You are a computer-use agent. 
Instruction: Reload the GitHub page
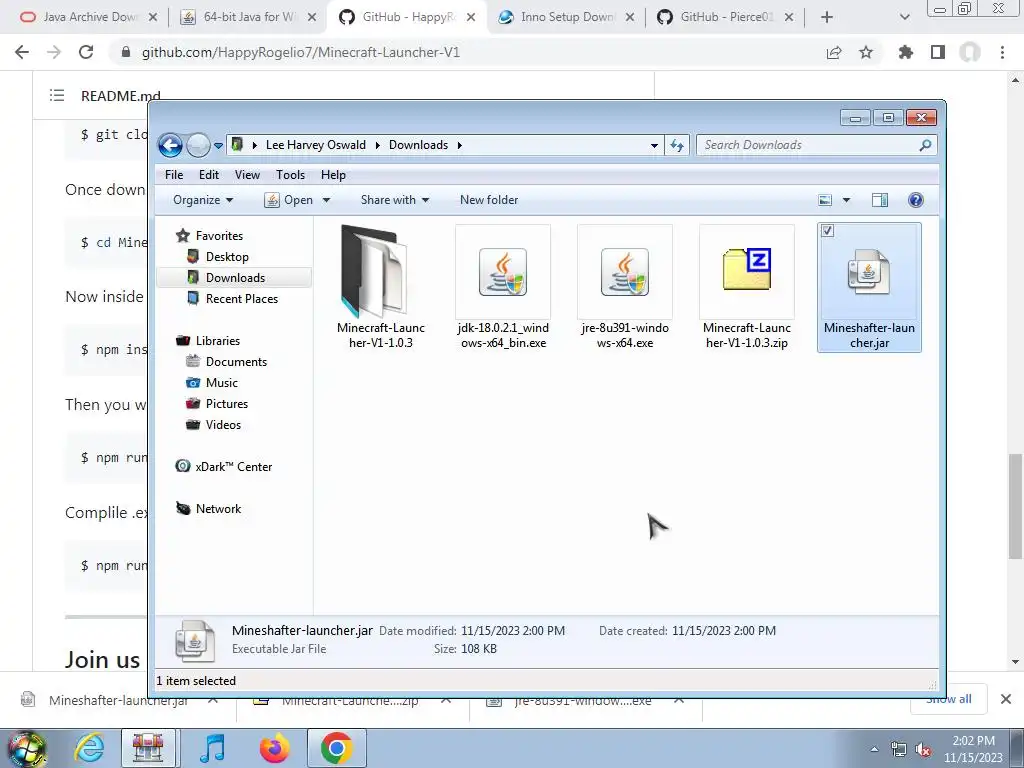tap(86, 52)
